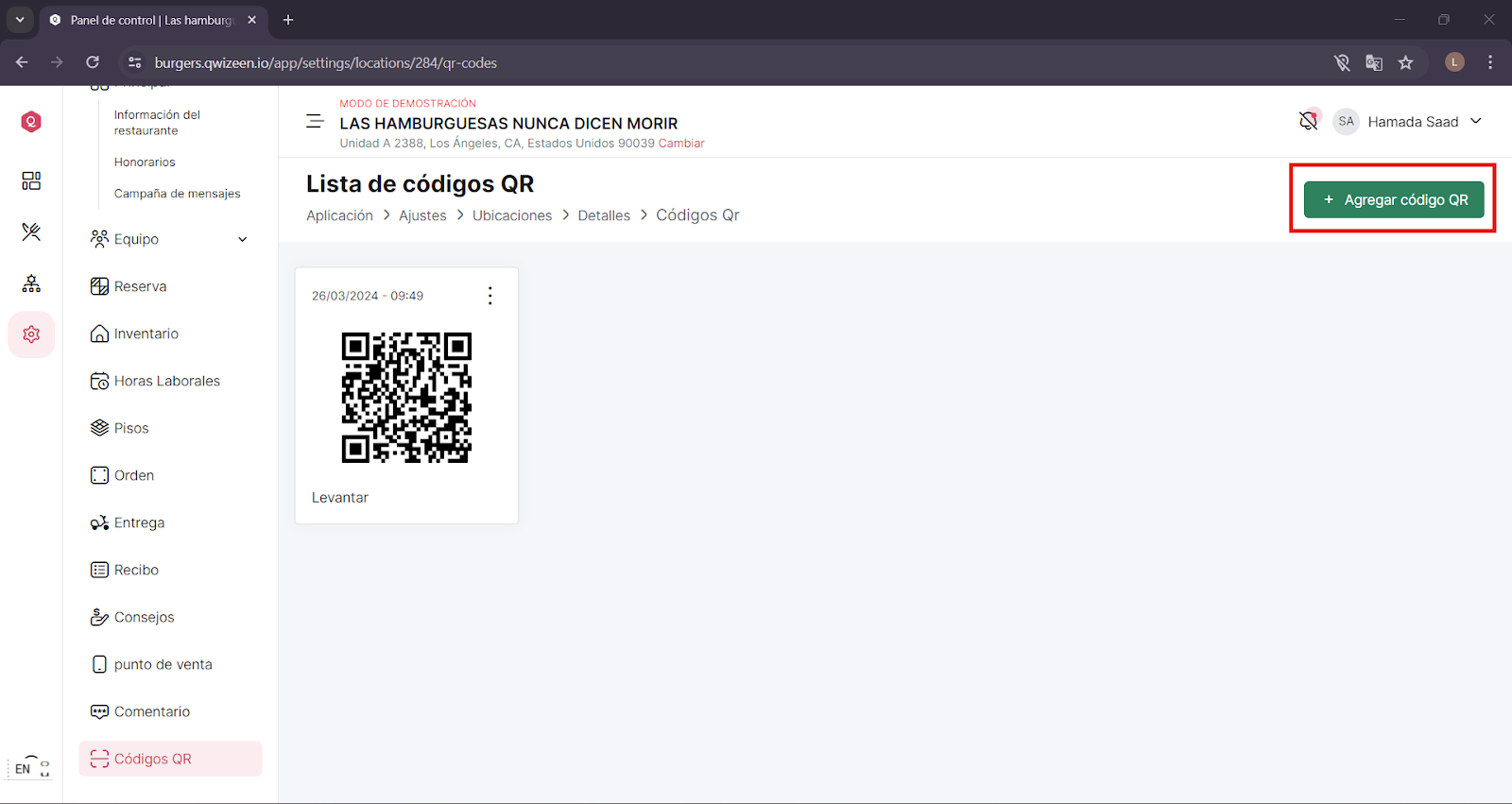
Task: Click the Inventario house icon
Action: 99,334
